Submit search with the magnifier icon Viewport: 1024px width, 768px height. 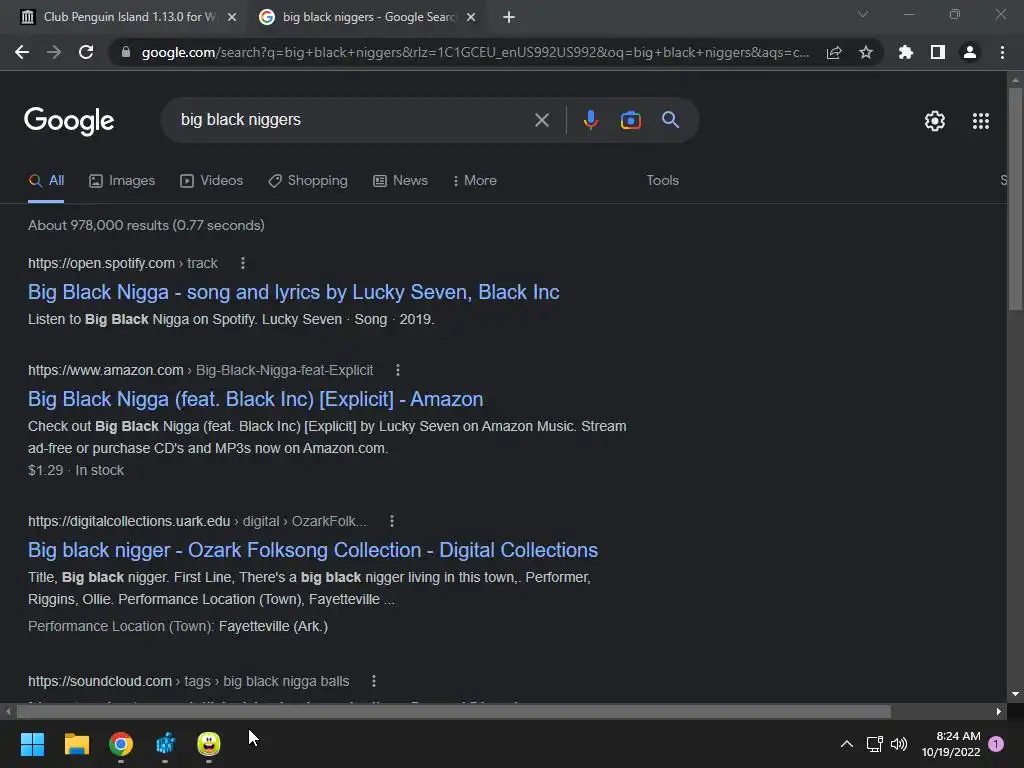(x=670, y=120)
